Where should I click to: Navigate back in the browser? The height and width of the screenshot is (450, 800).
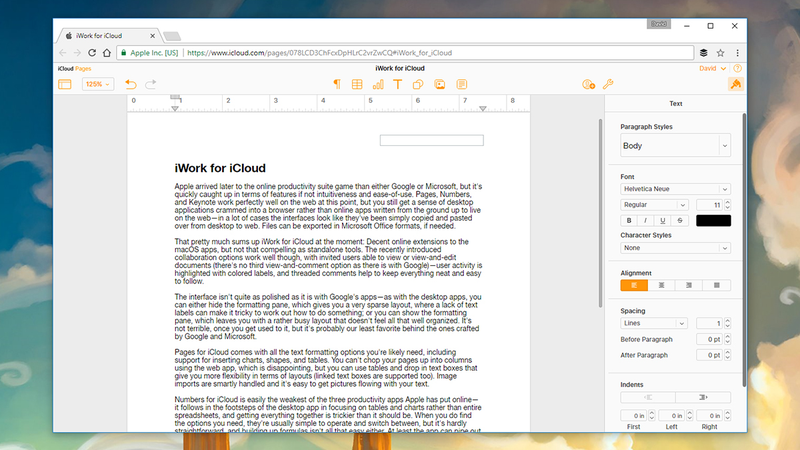tap(63, 53)
